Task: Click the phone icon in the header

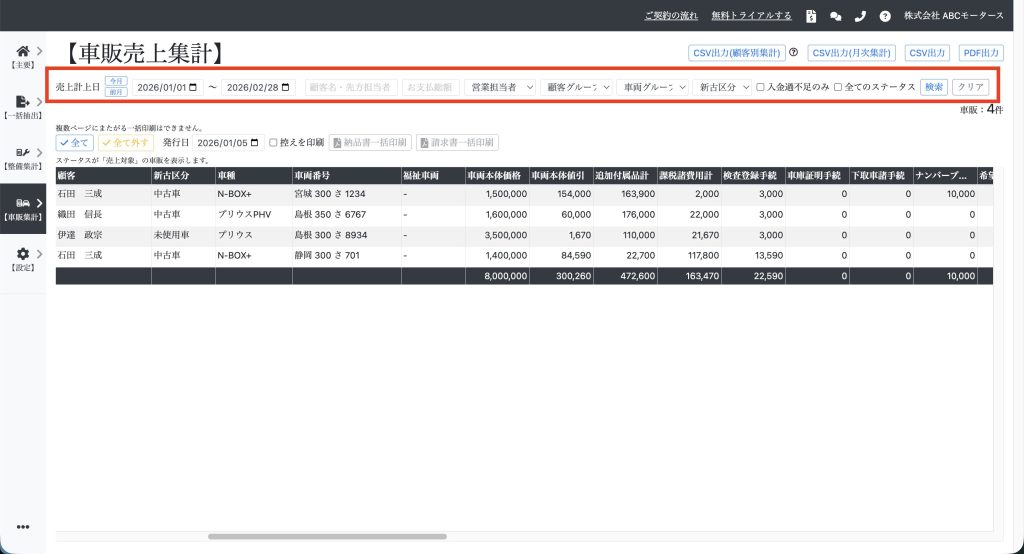Action: tap(860, 16)
